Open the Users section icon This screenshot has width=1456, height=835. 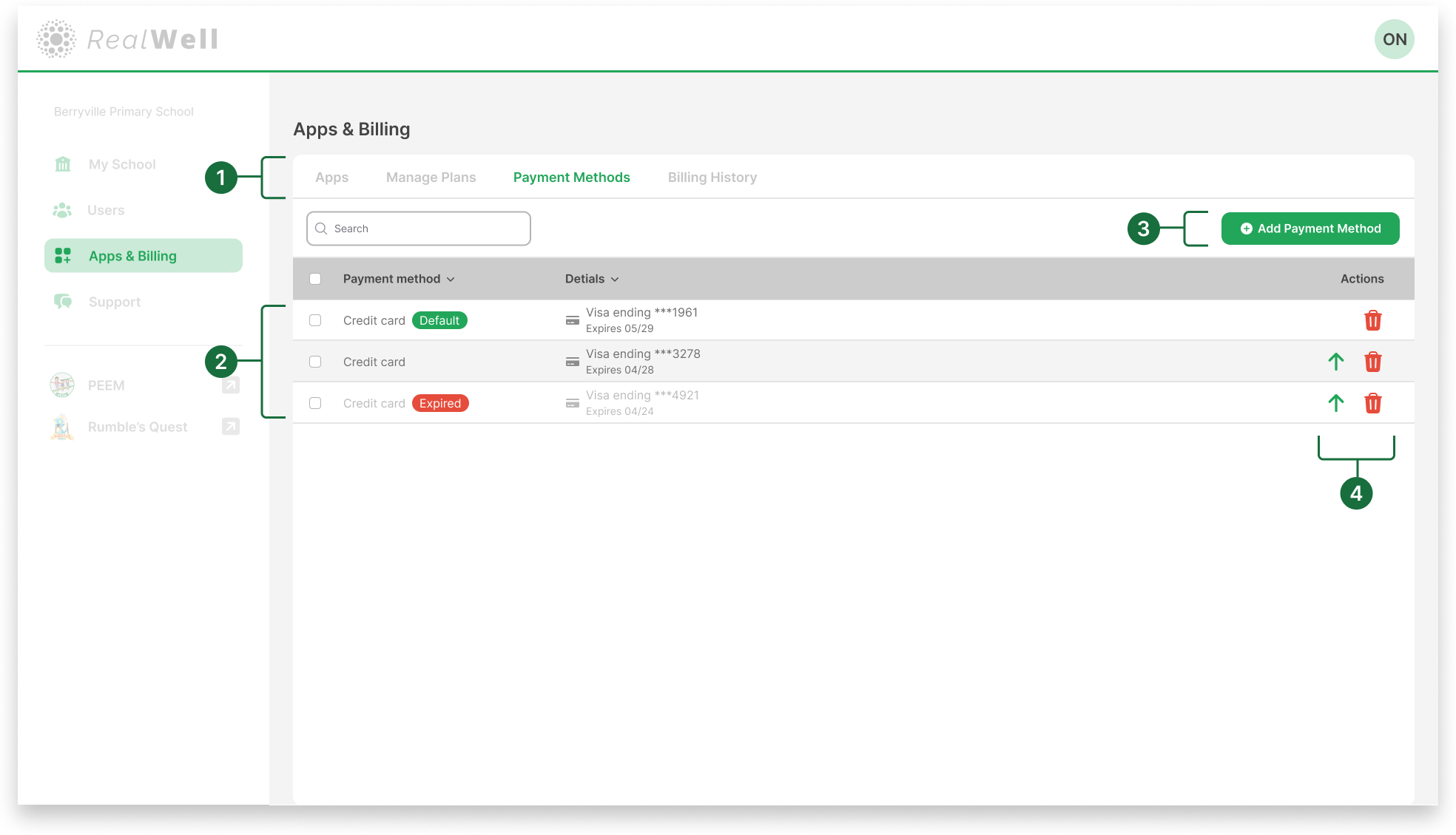tap(63, 209)
